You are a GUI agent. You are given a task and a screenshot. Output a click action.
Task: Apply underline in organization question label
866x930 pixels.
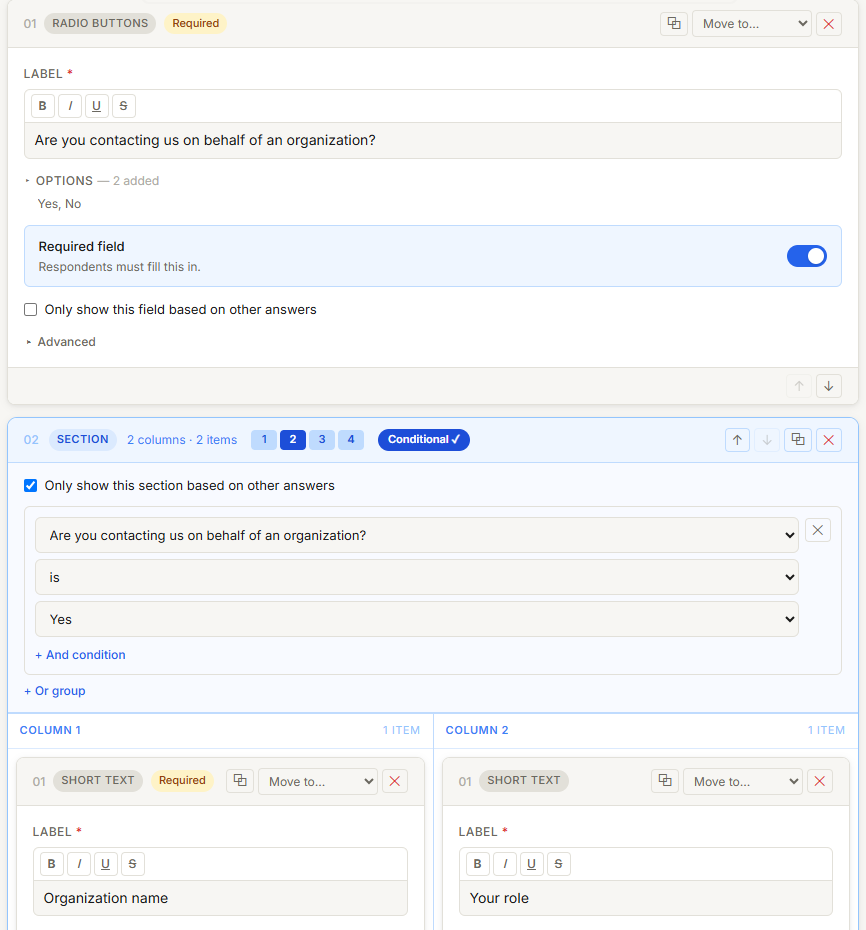[97, 106]
